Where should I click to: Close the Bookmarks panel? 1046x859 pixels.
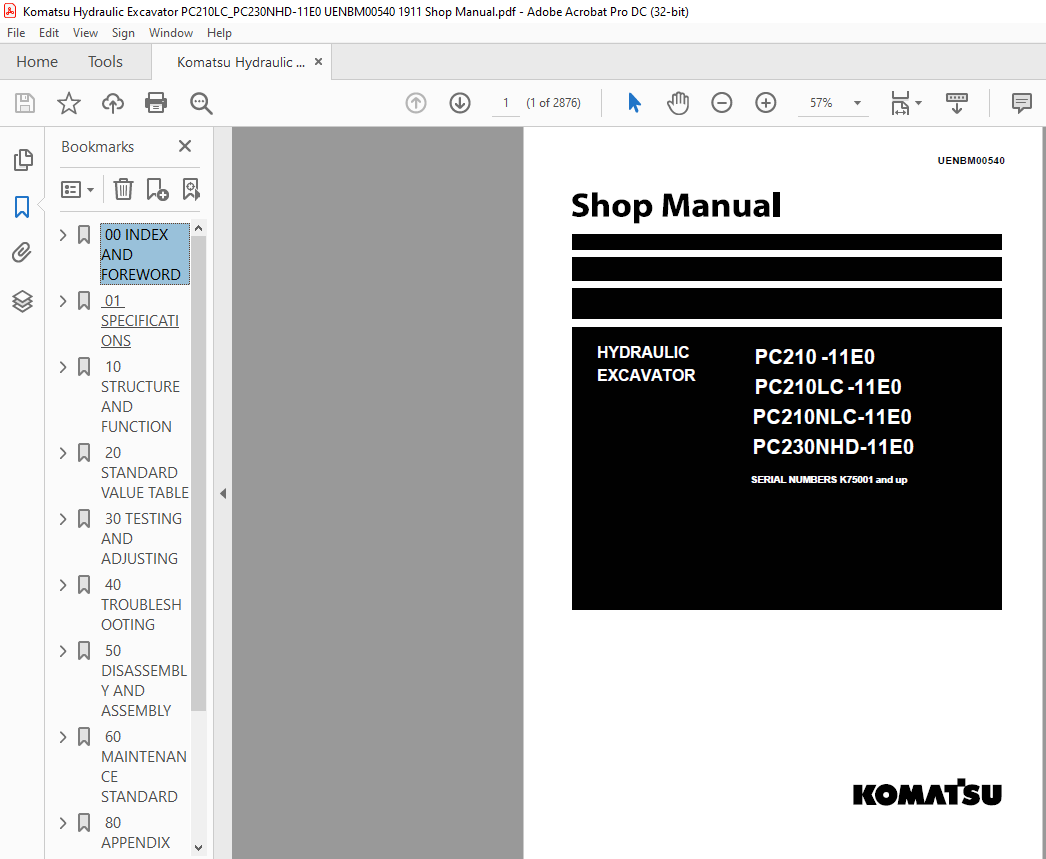click(185, 146)
